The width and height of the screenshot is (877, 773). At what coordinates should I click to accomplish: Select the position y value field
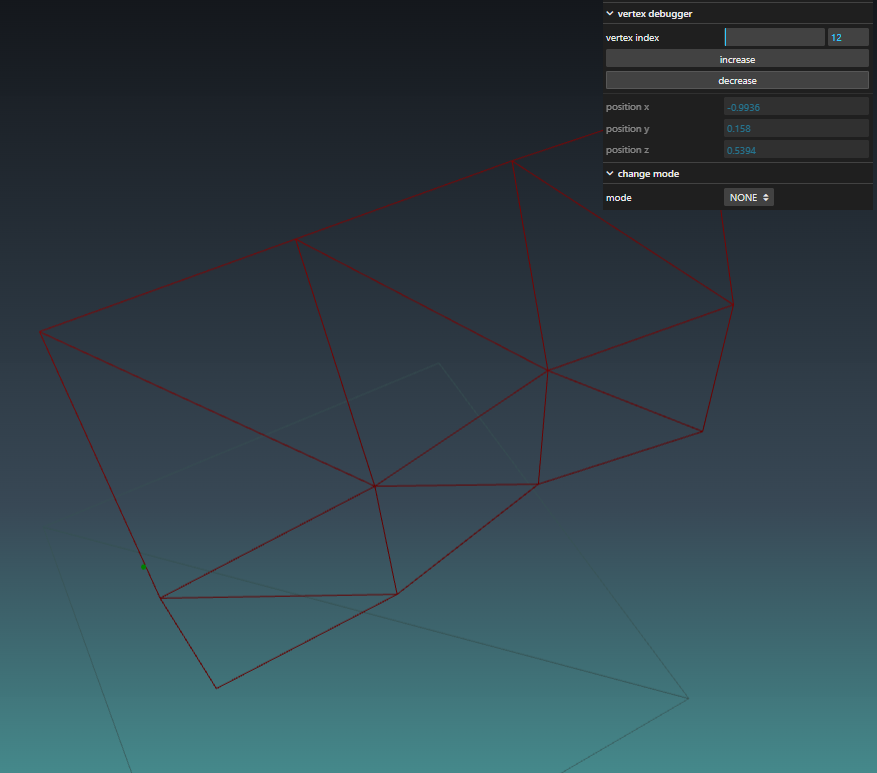point(796,128)
